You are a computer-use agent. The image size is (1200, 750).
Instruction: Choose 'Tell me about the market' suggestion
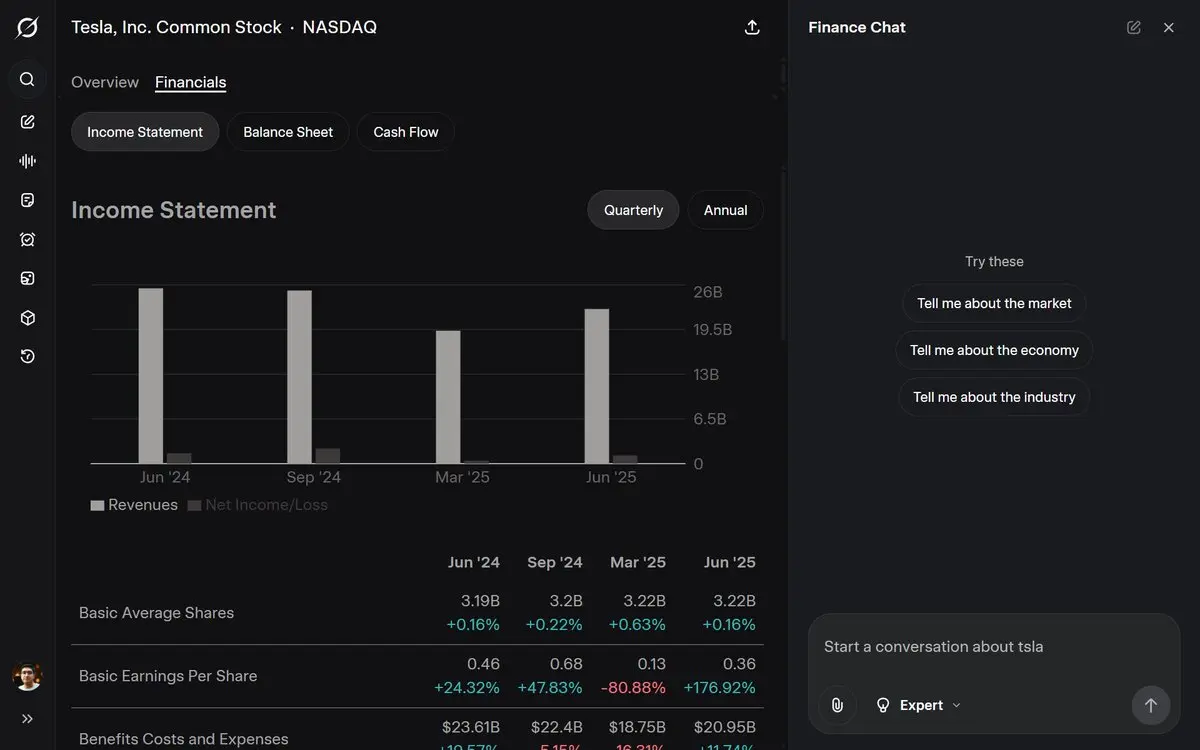click(x=994, y=303)
